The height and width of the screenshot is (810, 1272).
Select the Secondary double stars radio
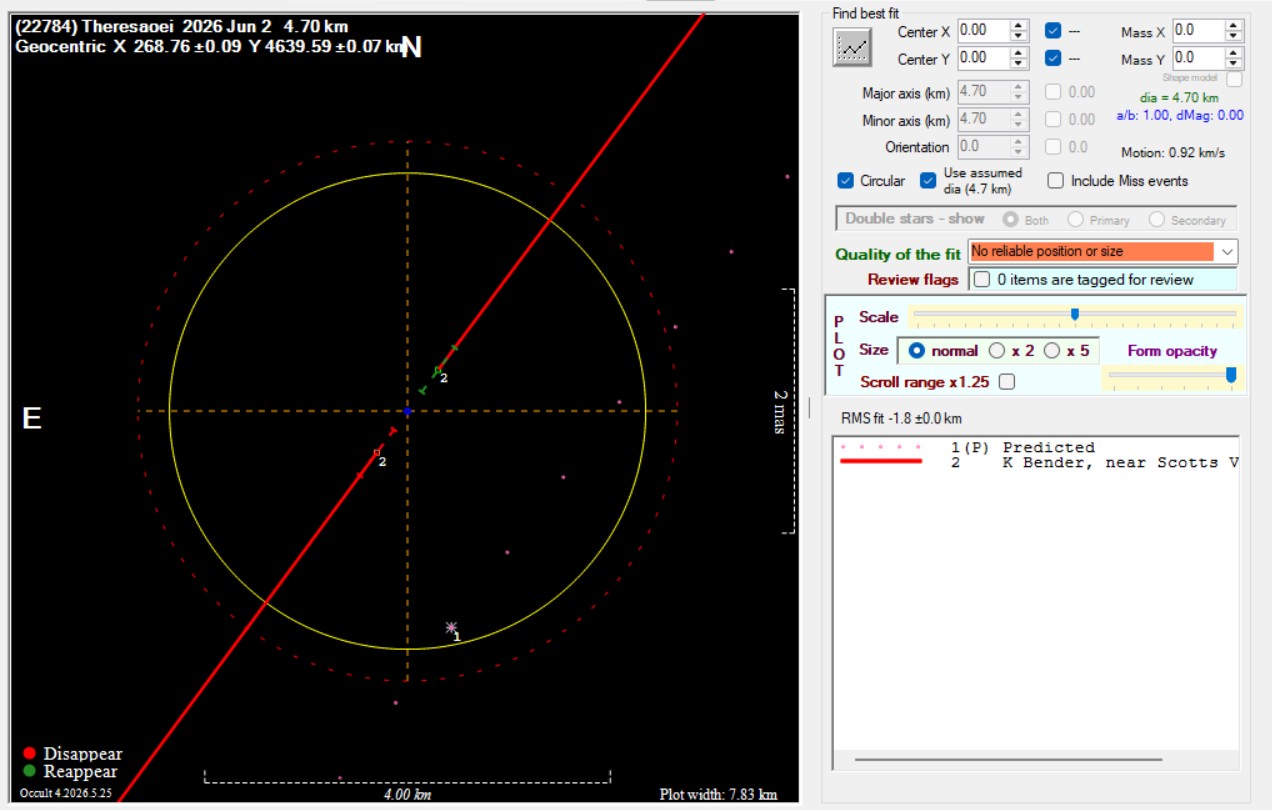click(1157, 219)
